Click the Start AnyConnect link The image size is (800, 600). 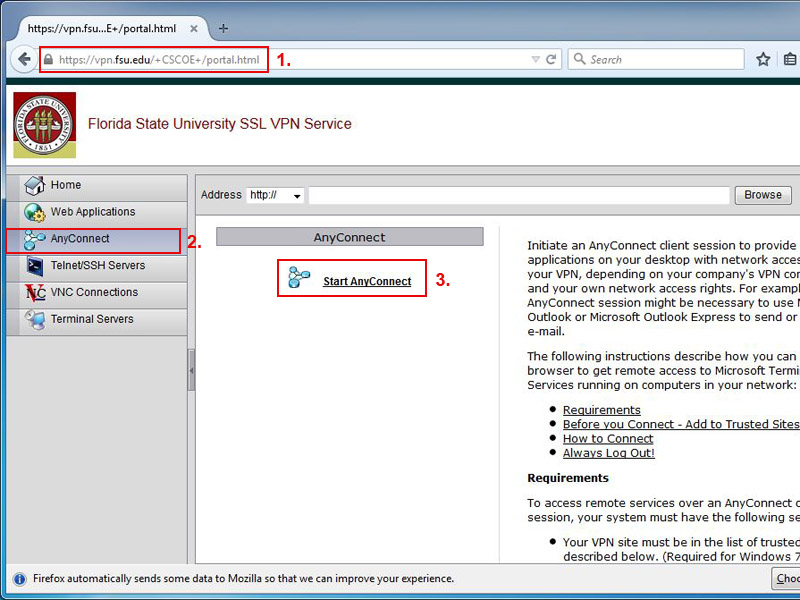pyautogui.click(x=366, y=282)
